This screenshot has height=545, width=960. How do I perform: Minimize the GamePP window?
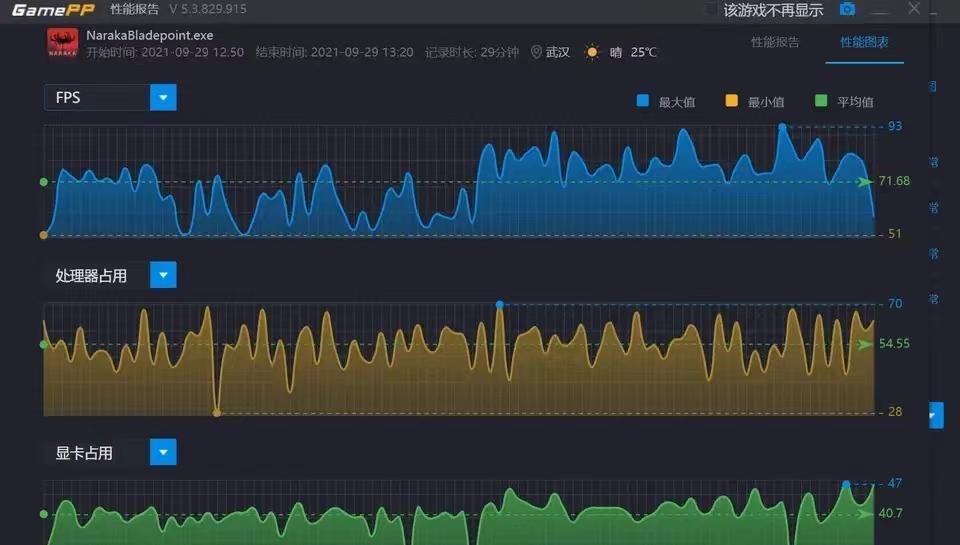click(880, 11)
